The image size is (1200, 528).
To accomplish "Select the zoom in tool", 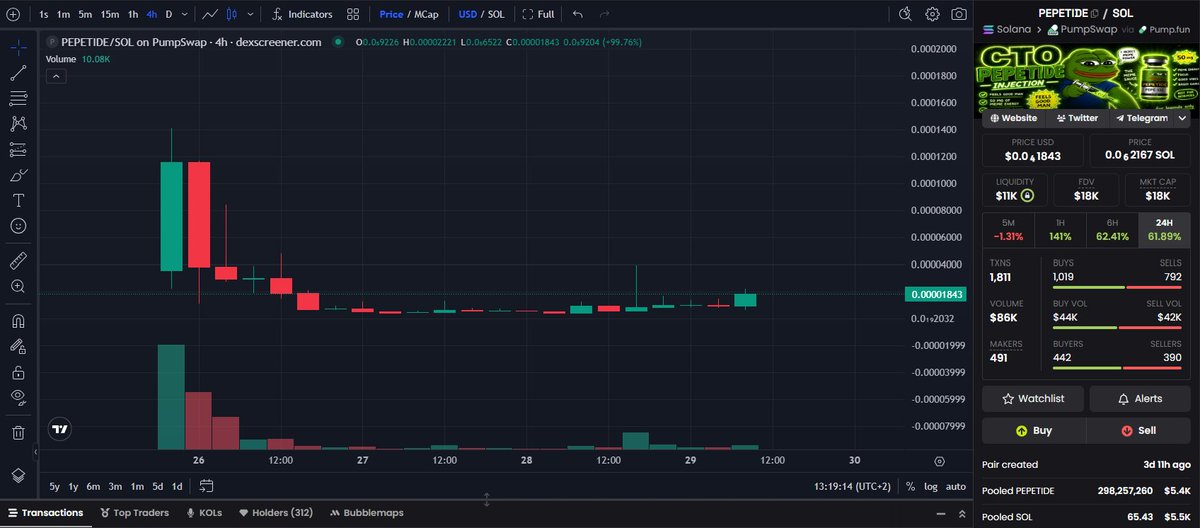I will coord(18,287).
